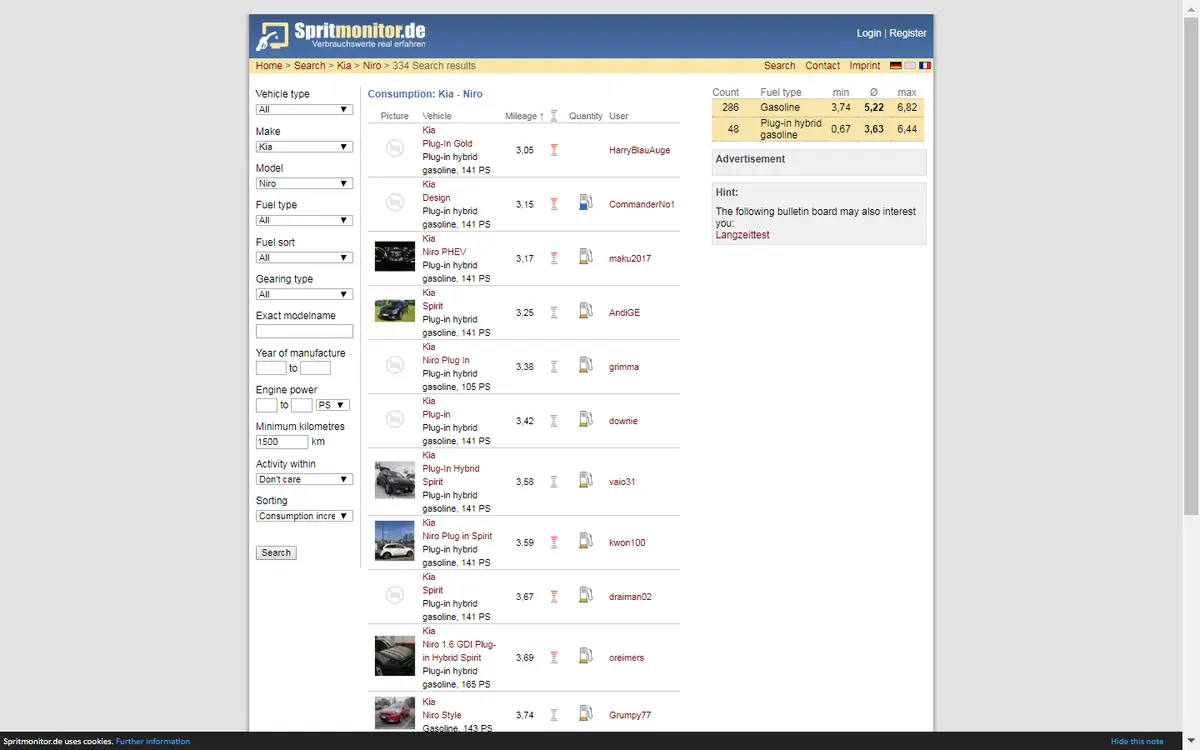Click fuel pump icon for CommanderNo1
This screenshot has width=1200, height=750.
coord(586,203)
